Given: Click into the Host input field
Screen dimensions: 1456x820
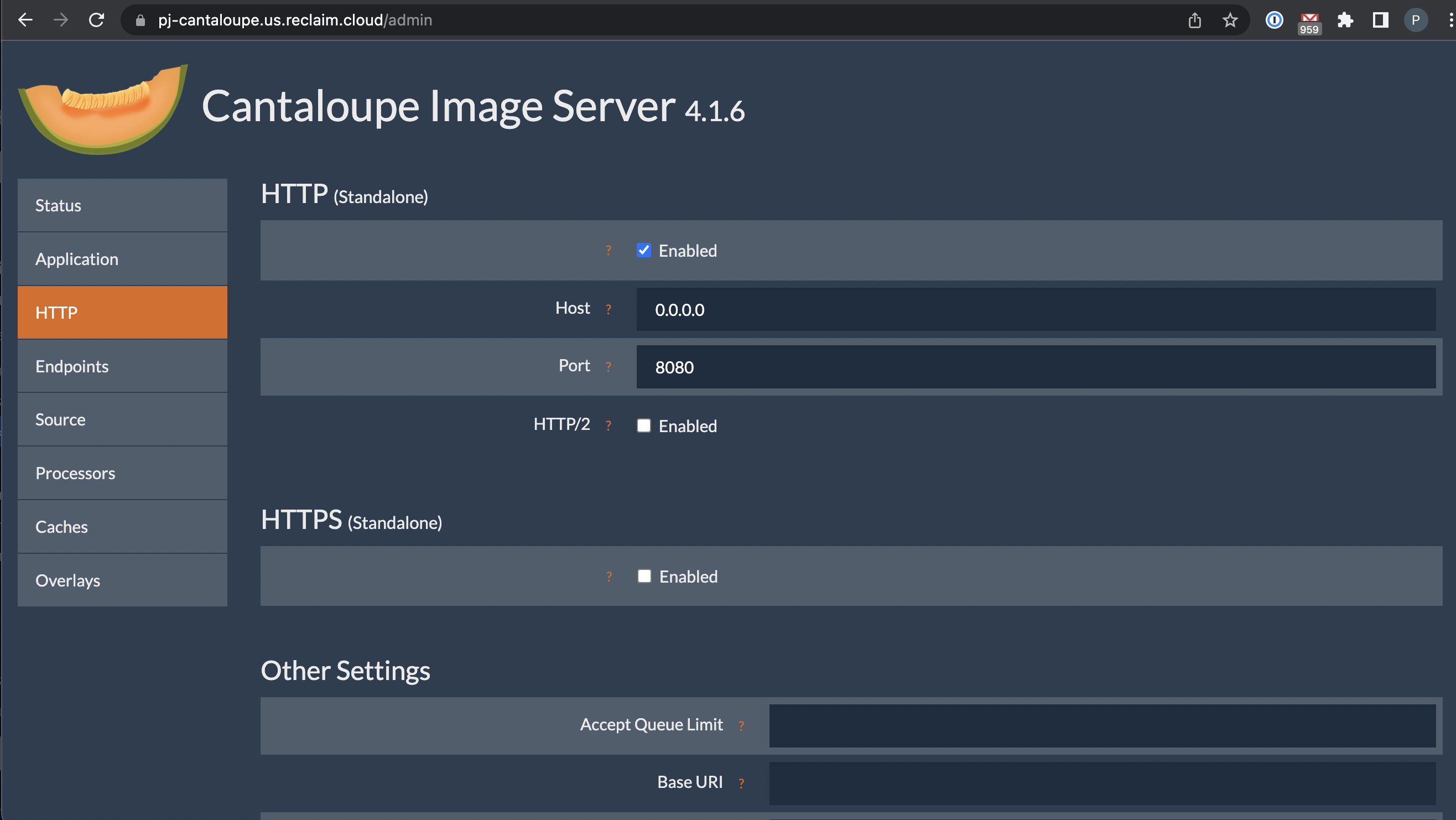Looking at the screenshot, I should pos(1036,310).
